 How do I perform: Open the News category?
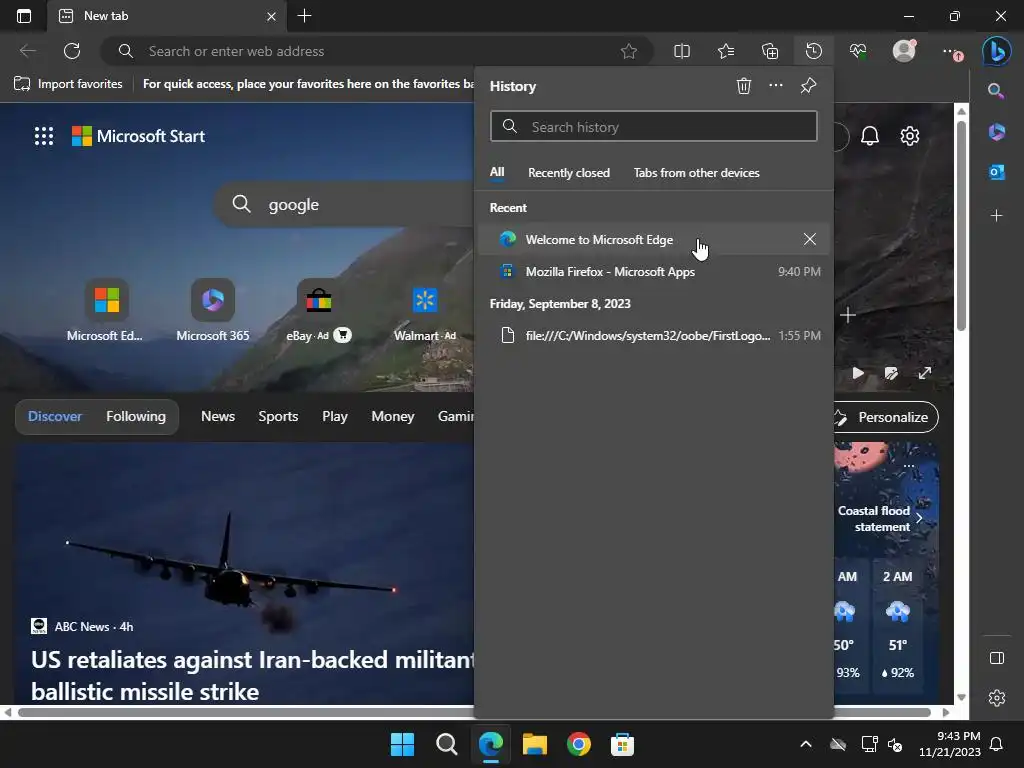pyautogui.click(x=218, y=417)
